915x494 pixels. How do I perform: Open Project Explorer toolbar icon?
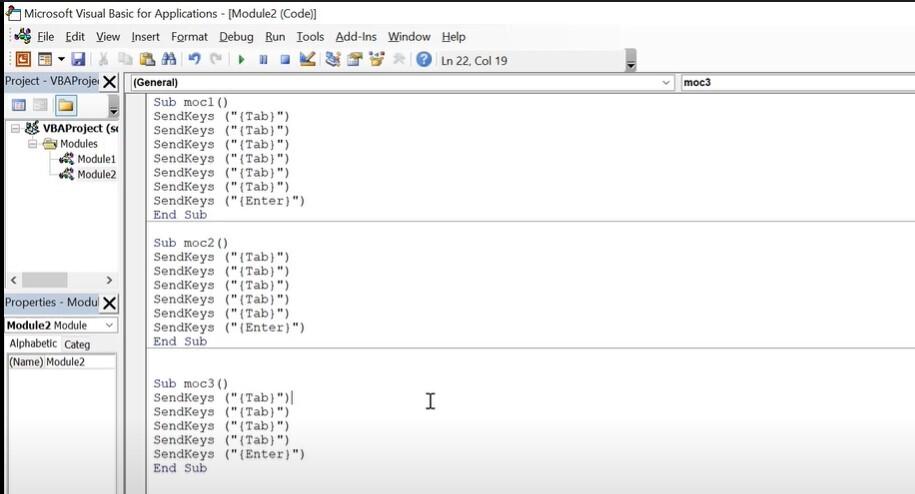click(x=333, y=59)
